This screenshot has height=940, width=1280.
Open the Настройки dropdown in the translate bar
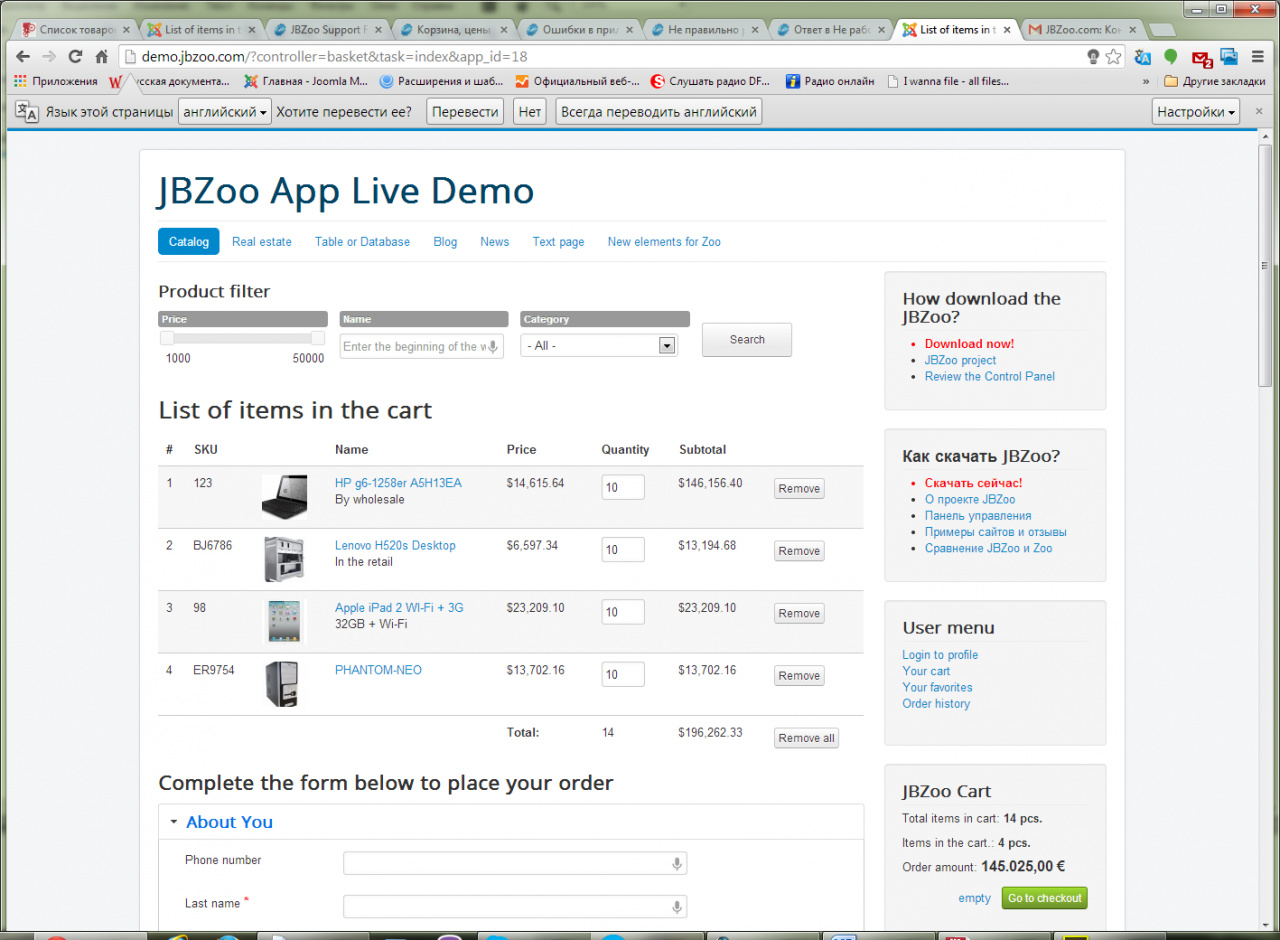[x=1196, y=112]
